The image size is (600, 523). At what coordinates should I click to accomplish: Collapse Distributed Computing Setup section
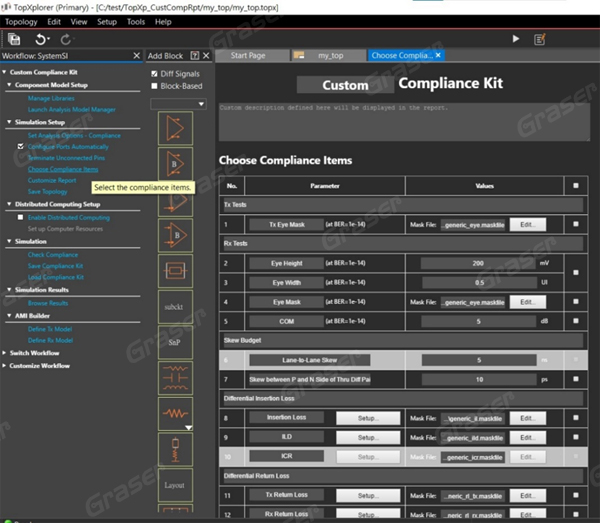(x=9, y=204)
